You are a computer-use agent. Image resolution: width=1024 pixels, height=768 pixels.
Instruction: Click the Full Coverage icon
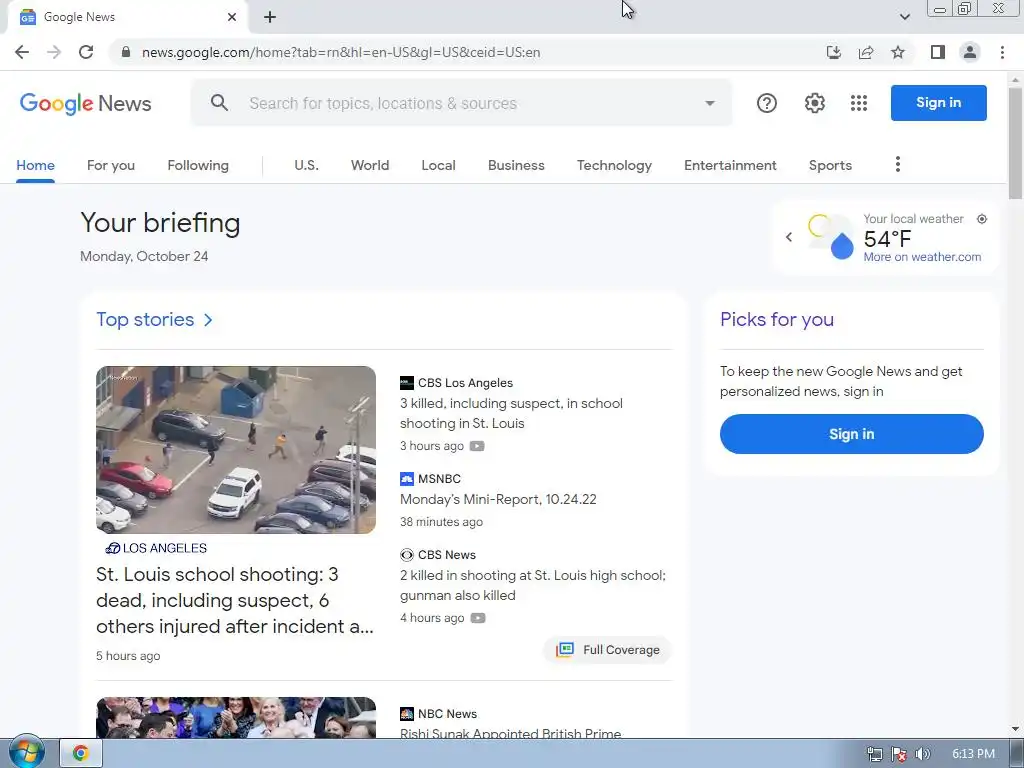pos(565,650)
